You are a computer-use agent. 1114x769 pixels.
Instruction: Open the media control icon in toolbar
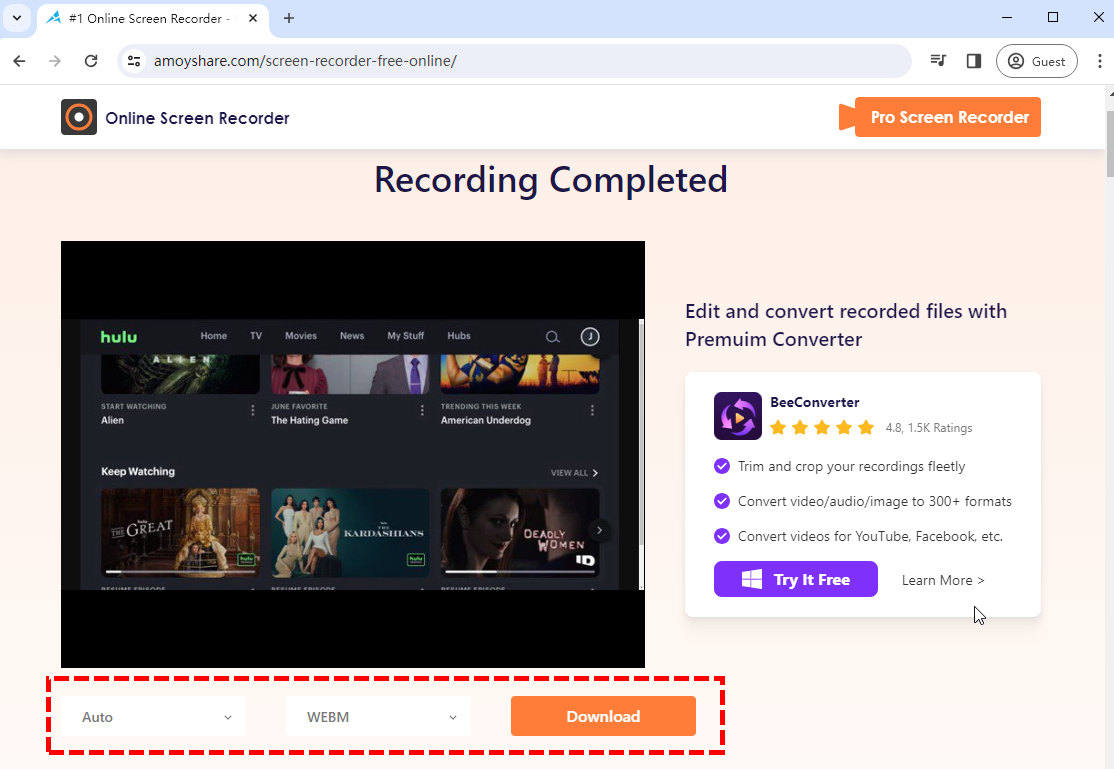[x=938, y=61]
